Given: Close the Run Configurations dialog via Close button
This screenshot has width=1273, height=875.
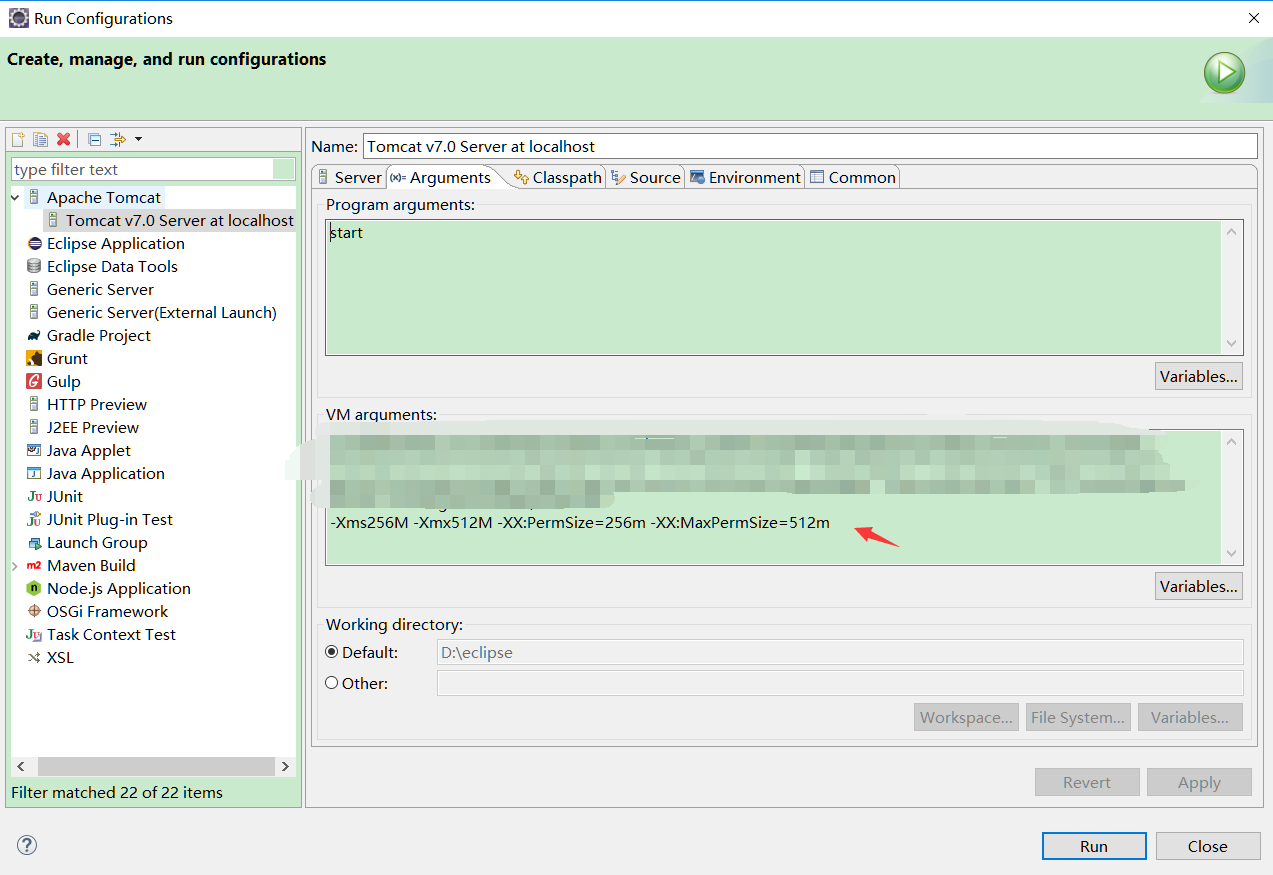Looking at the screenshot, I should click(x=1208, y=846).
